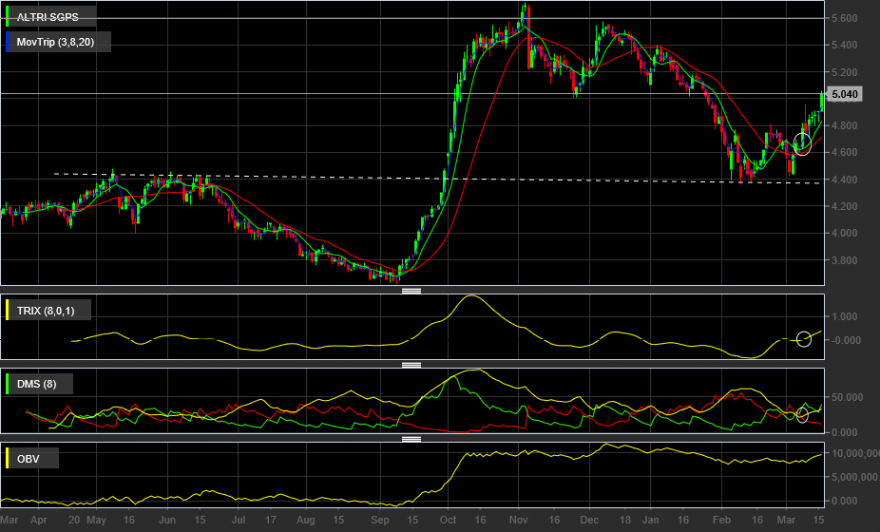Click the Aug label on time axis

pos(305,520)
